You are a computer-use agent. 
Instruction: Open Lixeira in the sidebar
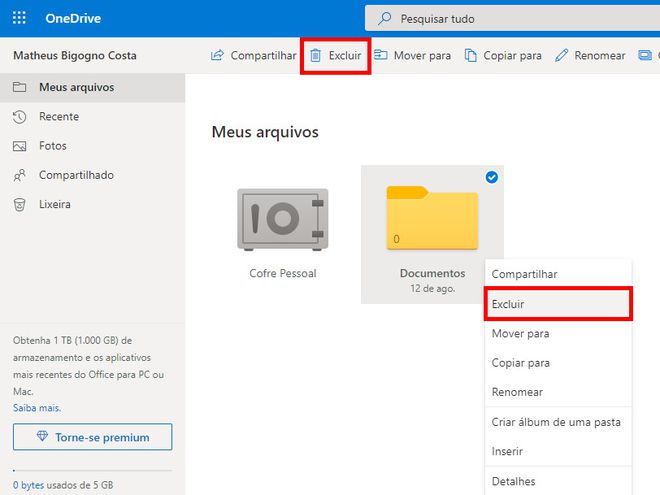(x=93, y=204)
